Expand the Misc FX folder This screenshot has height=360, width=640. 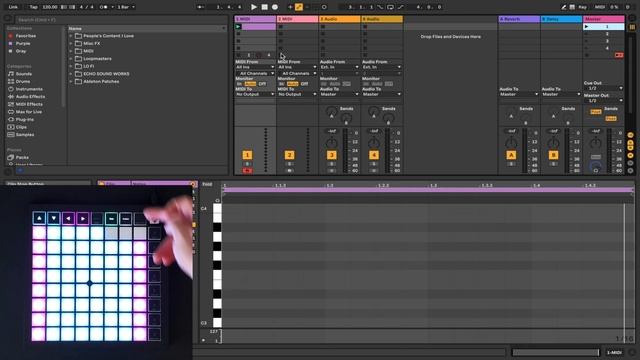(x=71, y=43)
